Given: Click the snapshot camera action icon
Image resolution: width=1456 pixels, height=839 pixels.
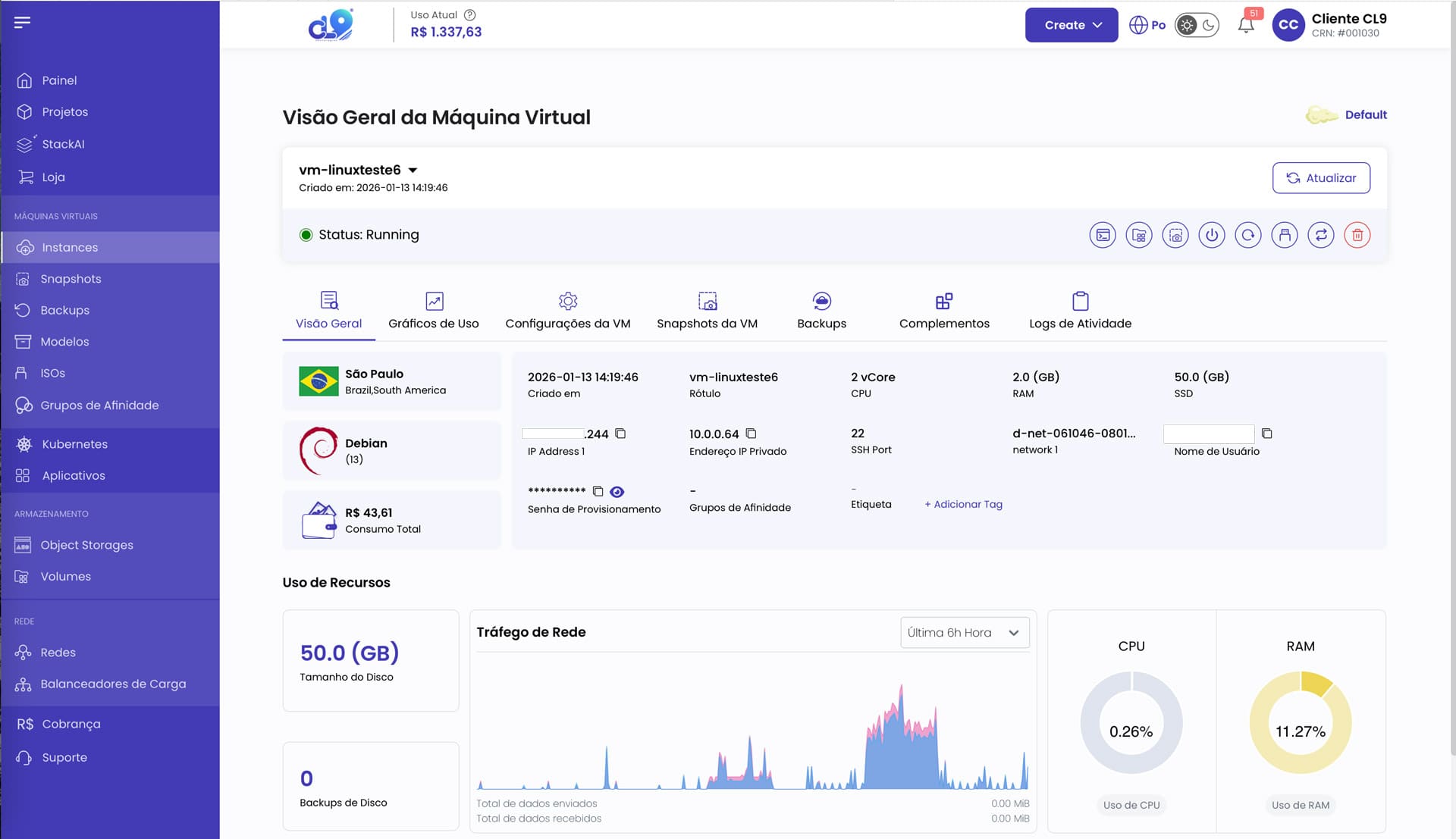Looking at the screenshot, I should (x=1175, y=235).
